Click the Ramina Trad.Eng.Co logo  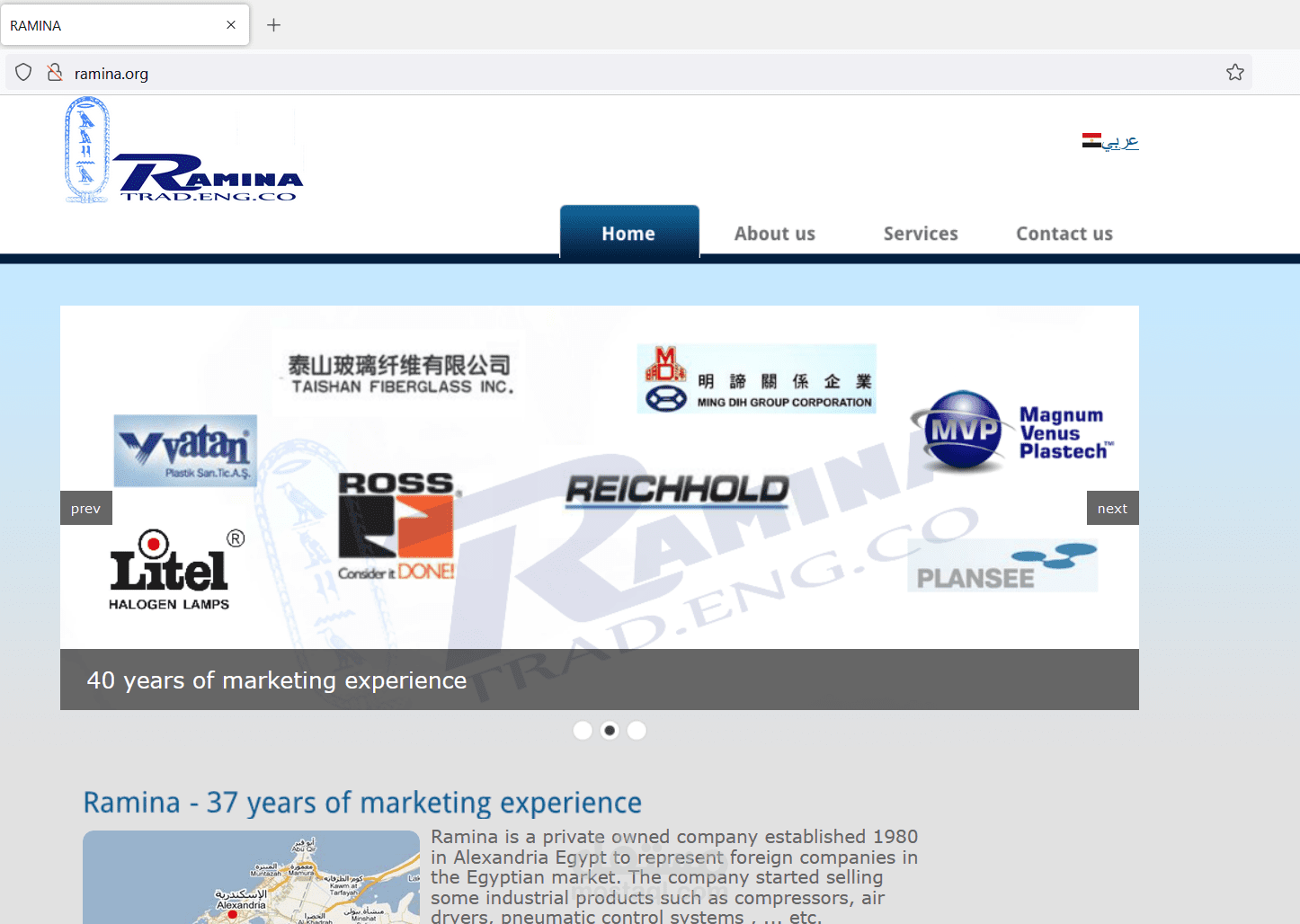click(x=184, y=150)
